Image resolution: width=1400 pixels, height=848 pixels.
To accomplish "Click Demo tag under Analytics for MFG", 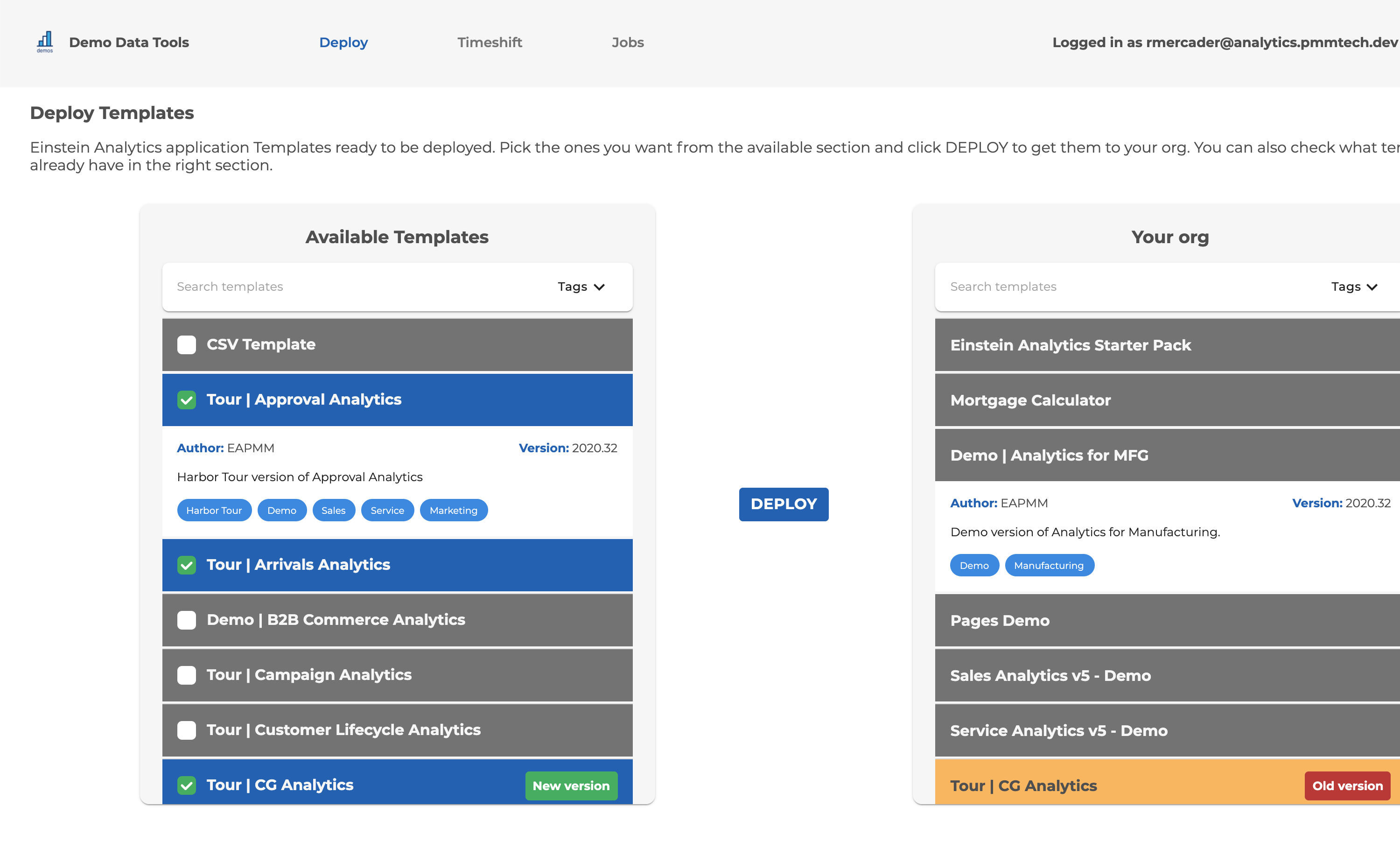I will pyautogui.click(x=974, y=566).
